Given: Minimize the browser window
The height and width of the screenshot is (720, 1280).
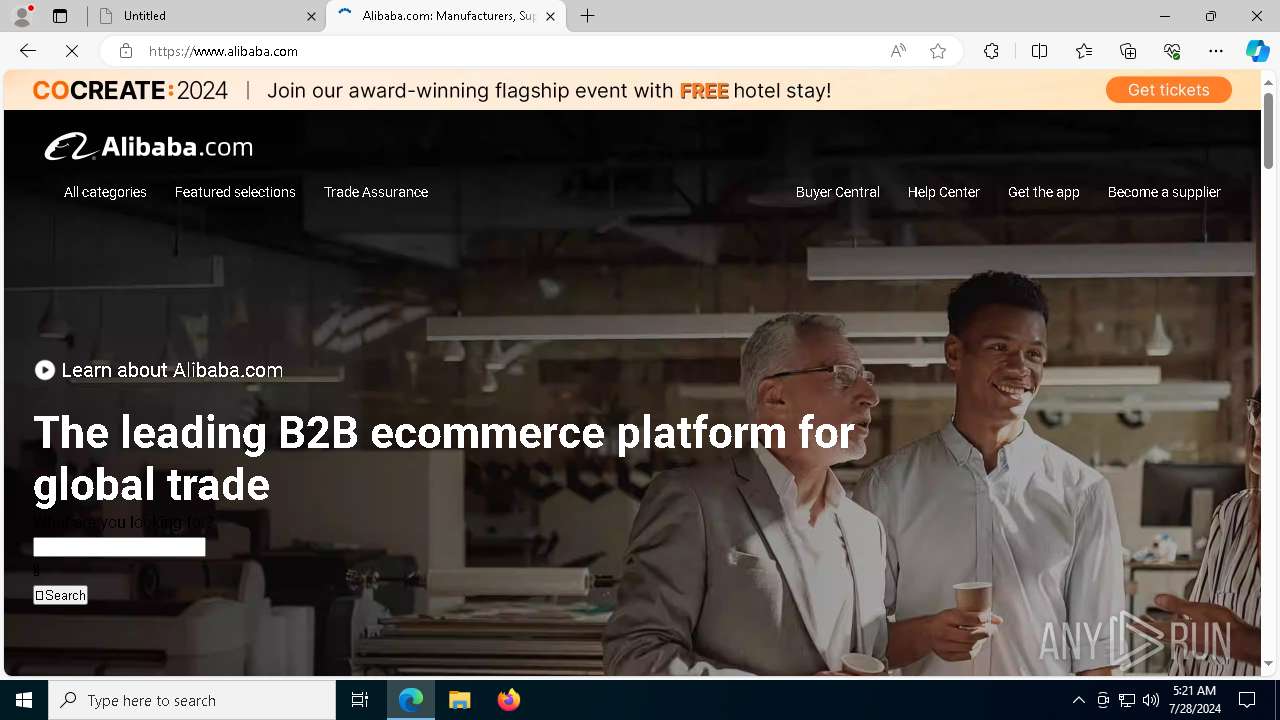Looking at the screenshot, I should click(1164, 16).
